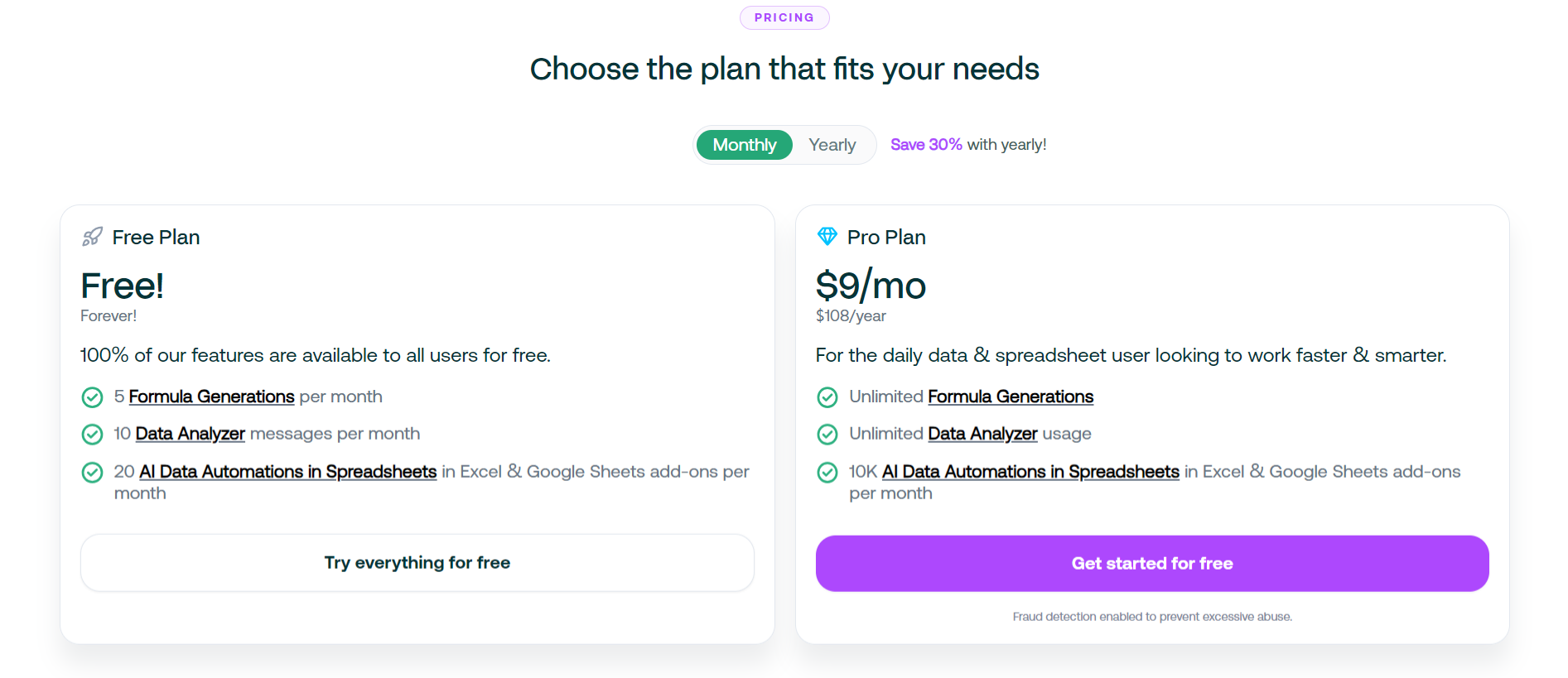The height and width of the screenshot is (678, 1568).
Task: Follow the Free Plan AI Data Automations link
Action: coord(287,472)
